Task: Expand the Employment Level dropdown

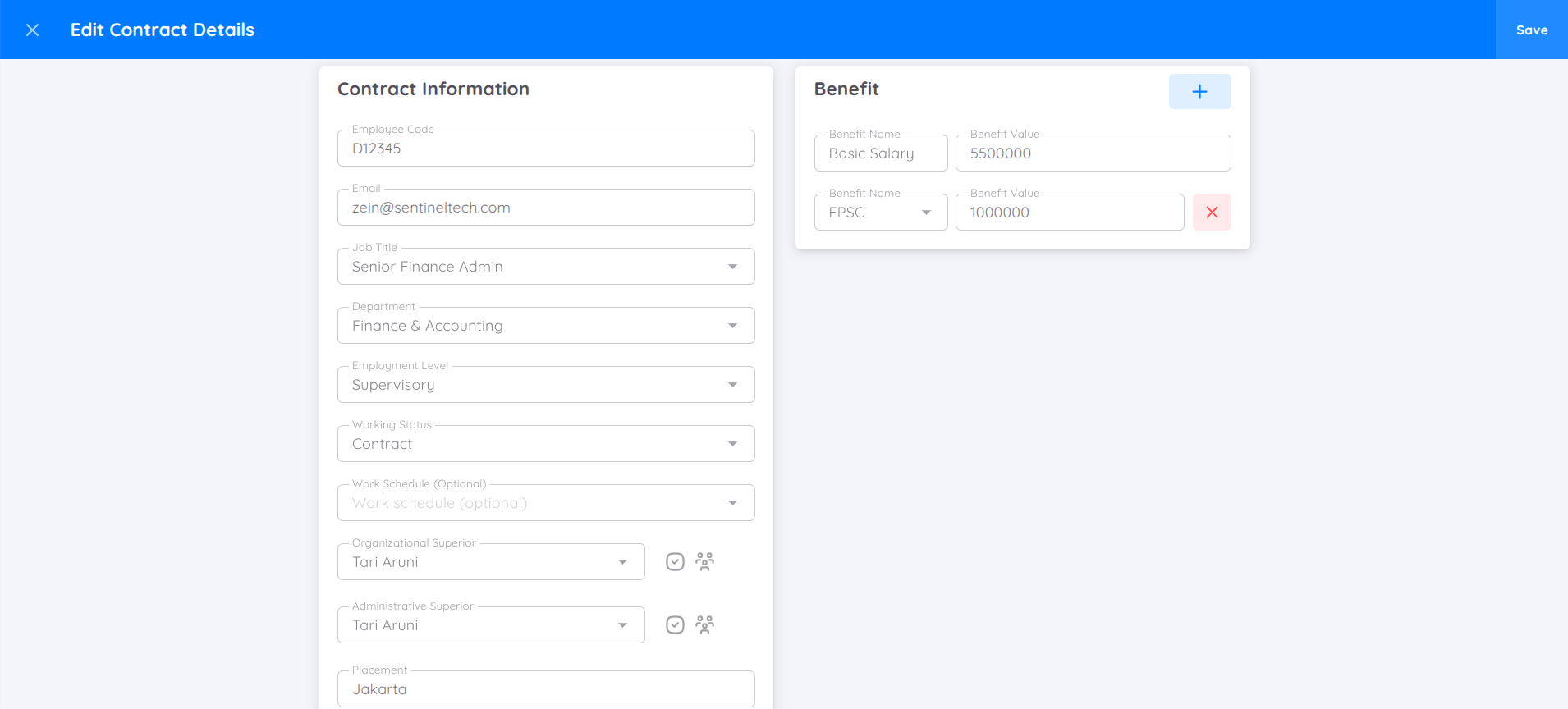Action: [x=731, y=385]
